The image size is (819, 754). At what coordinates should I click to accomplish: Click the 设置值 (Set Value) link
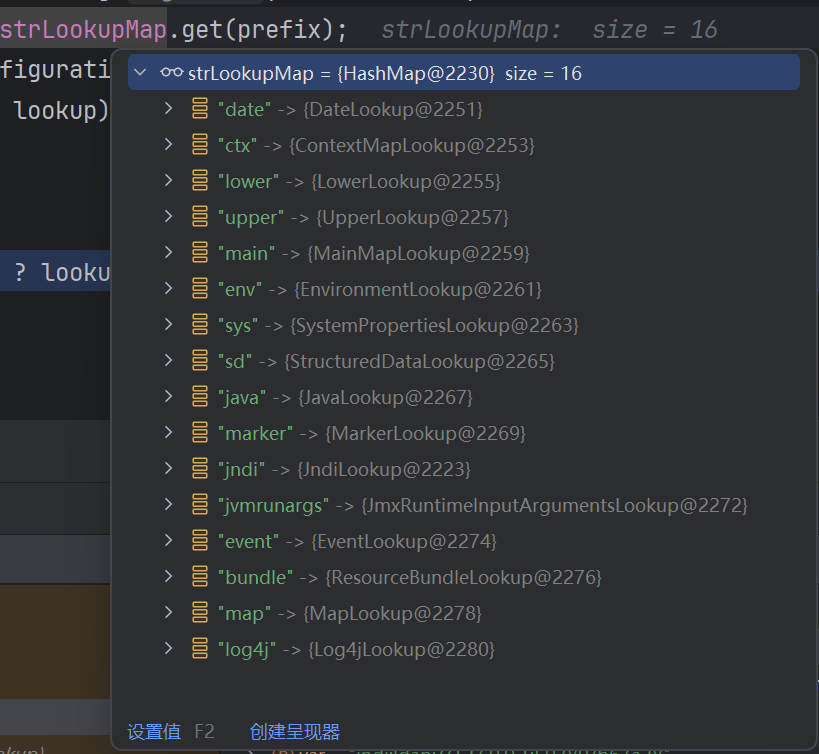point(154,732)
